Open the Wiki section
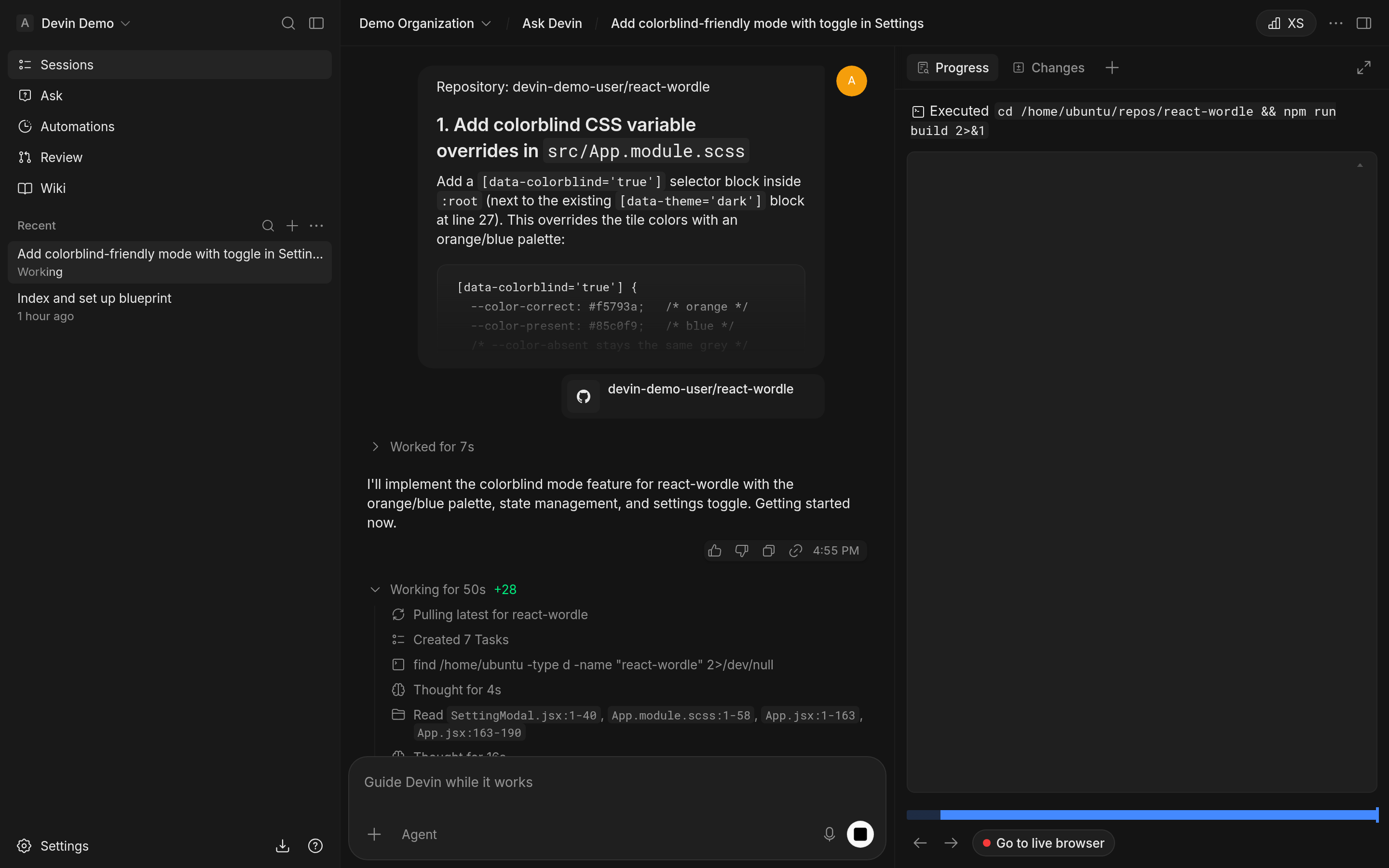 (170, 188)
